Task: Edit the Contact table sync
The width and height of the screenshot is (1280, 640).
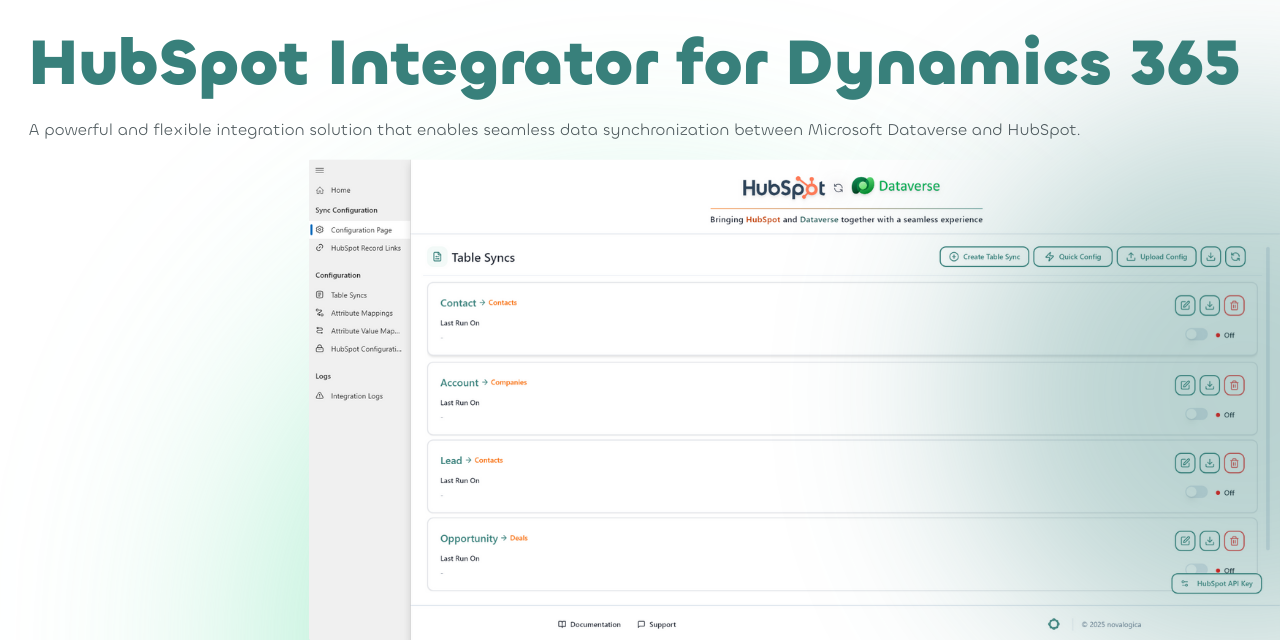Action: pos(1185,306)
